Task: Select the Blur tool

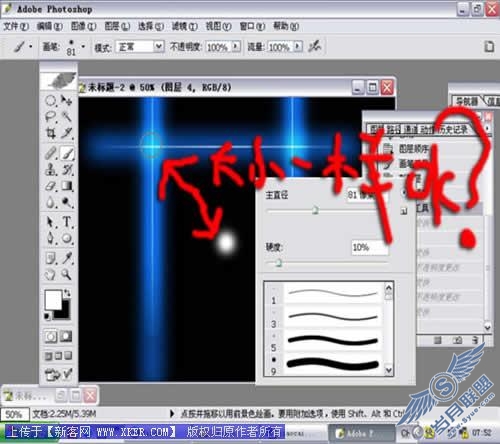Action: (x=50, y=202)
